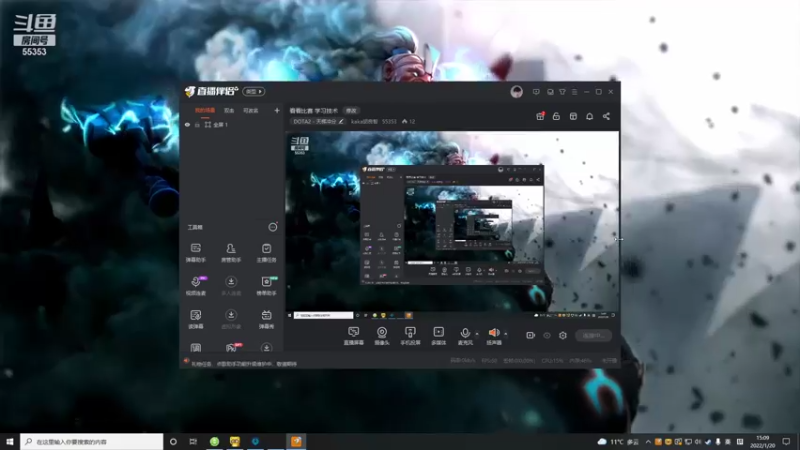Click the start streaming button at bottom right
The width and height of the screenshot is (800, 450).
point(593,335)
